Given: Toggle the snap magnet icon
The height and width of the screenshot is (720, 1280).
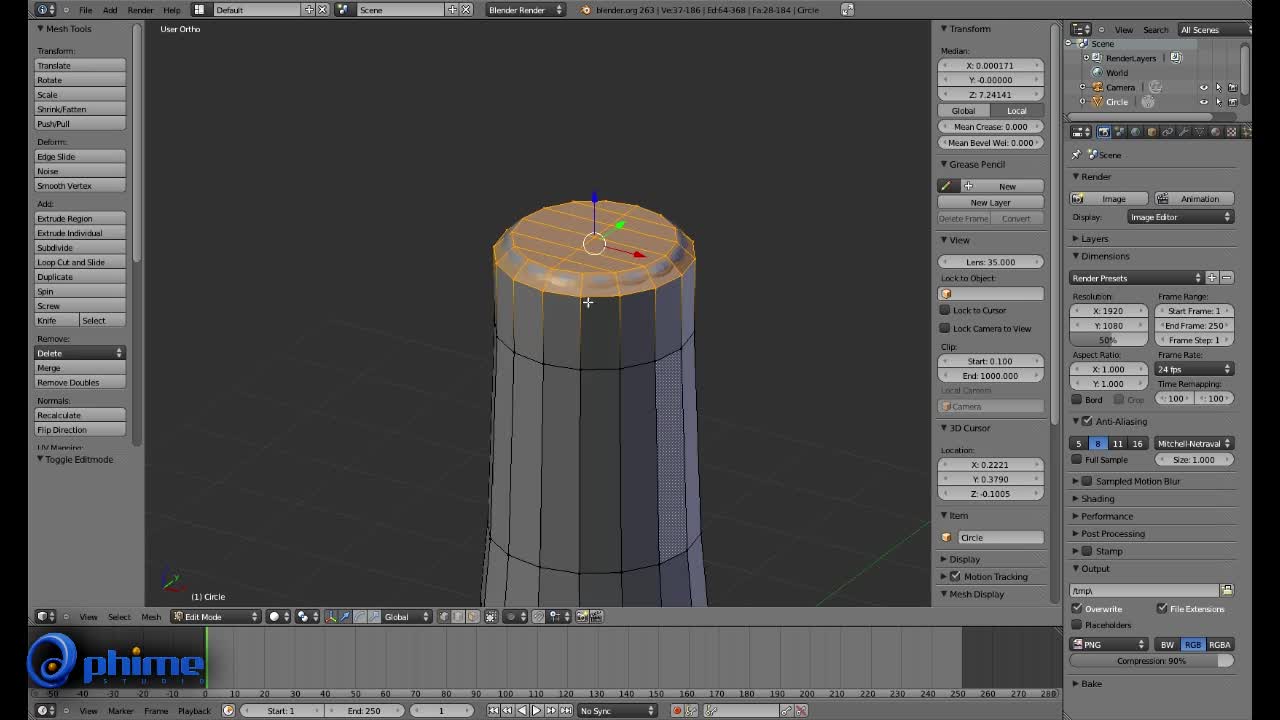Looking at the screenshot, I should click(538, 616).
